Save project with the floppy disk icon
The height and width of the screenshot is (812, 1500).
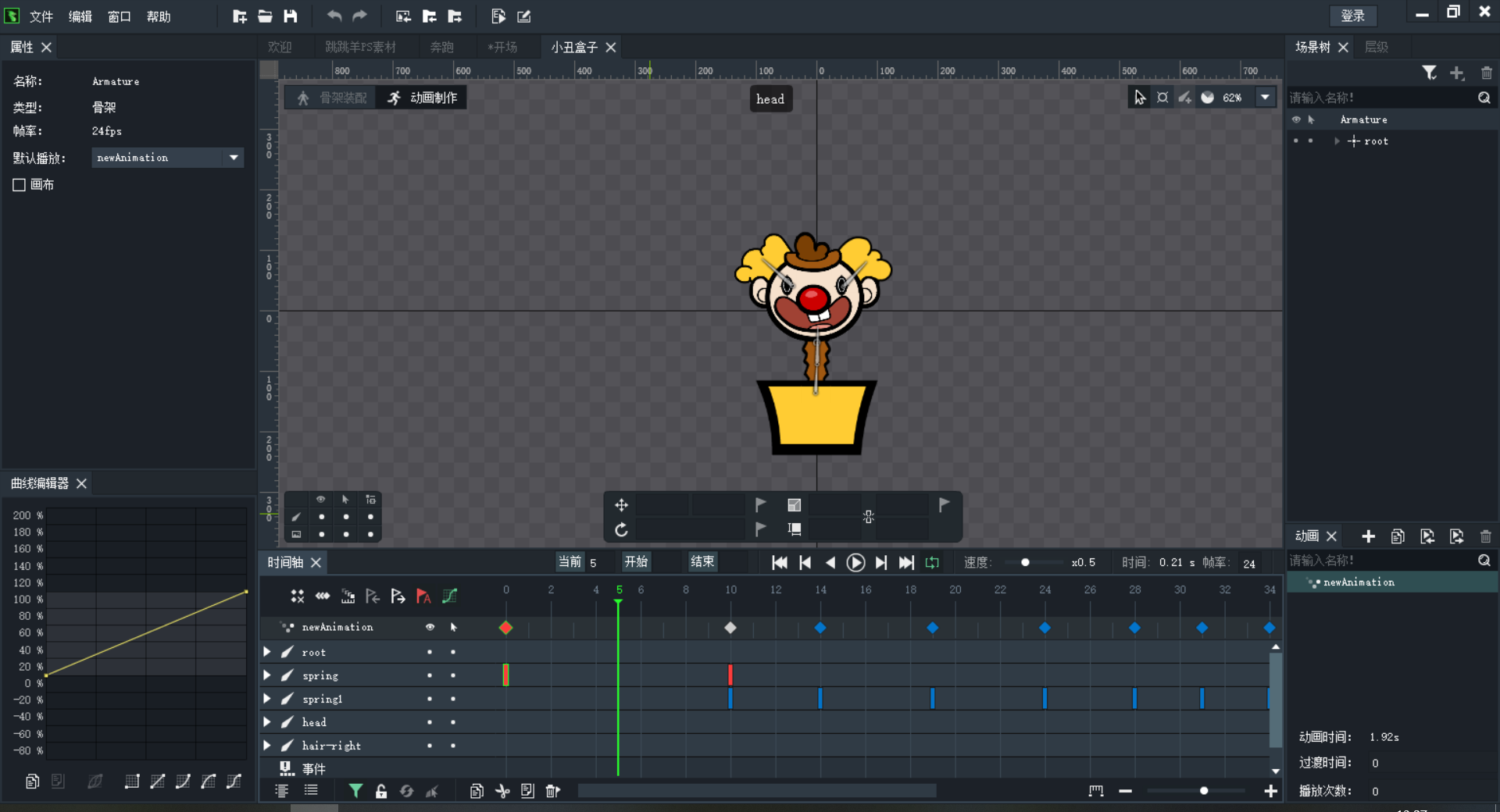(291, 16)
